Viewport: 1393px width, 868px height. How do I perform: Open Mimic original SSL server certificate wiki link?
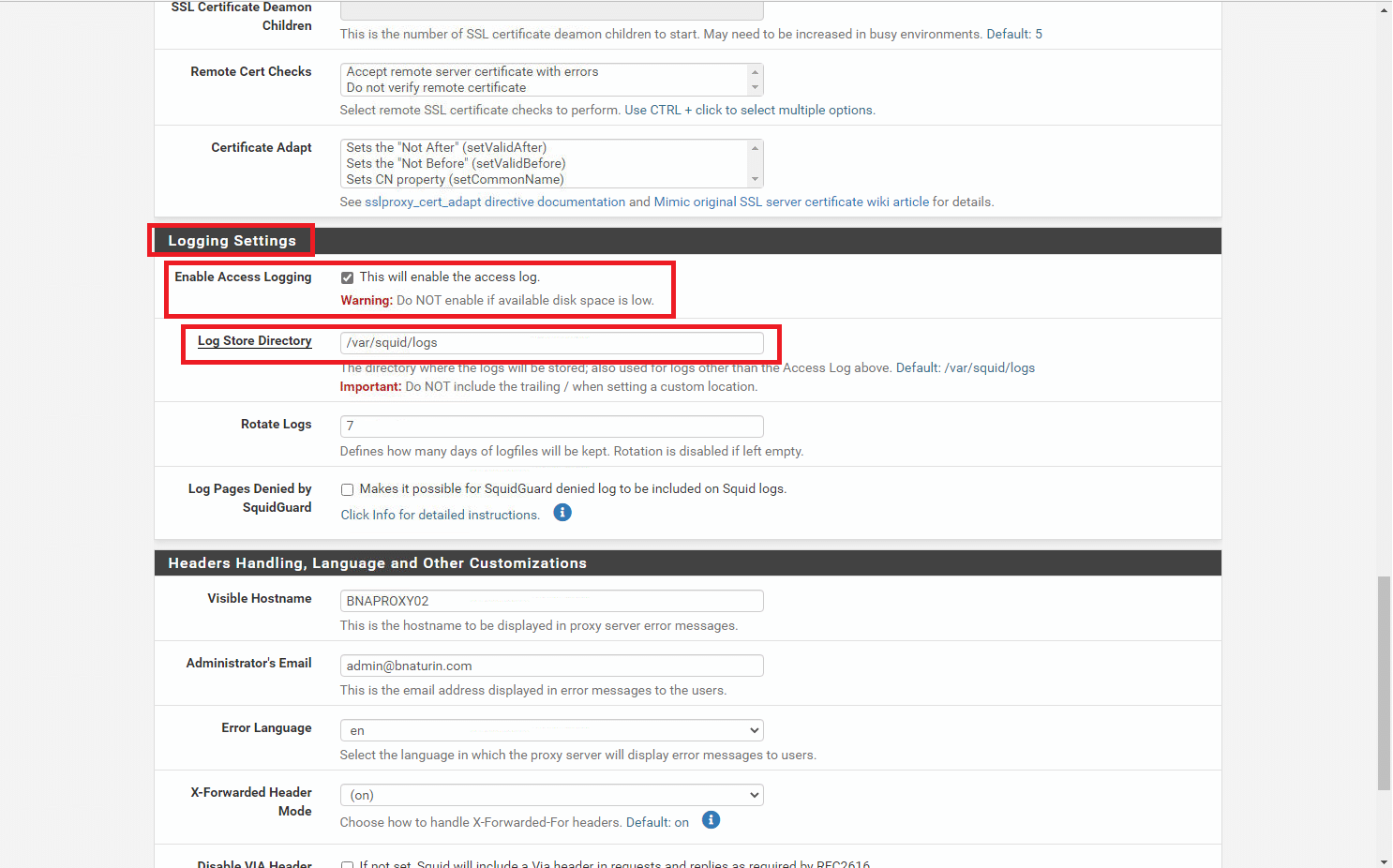(x=791, y=202)
